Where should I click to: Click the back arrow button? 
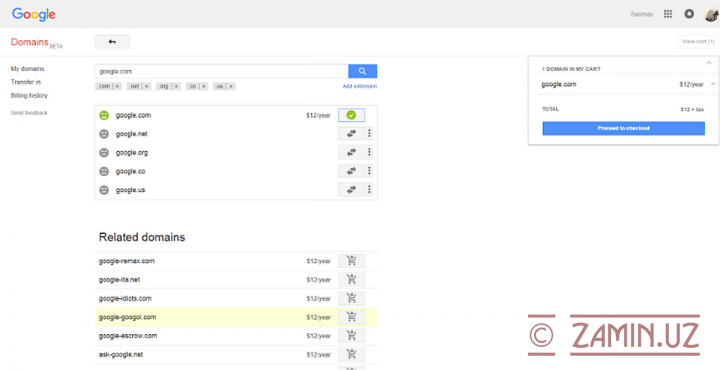coord(112,42)
